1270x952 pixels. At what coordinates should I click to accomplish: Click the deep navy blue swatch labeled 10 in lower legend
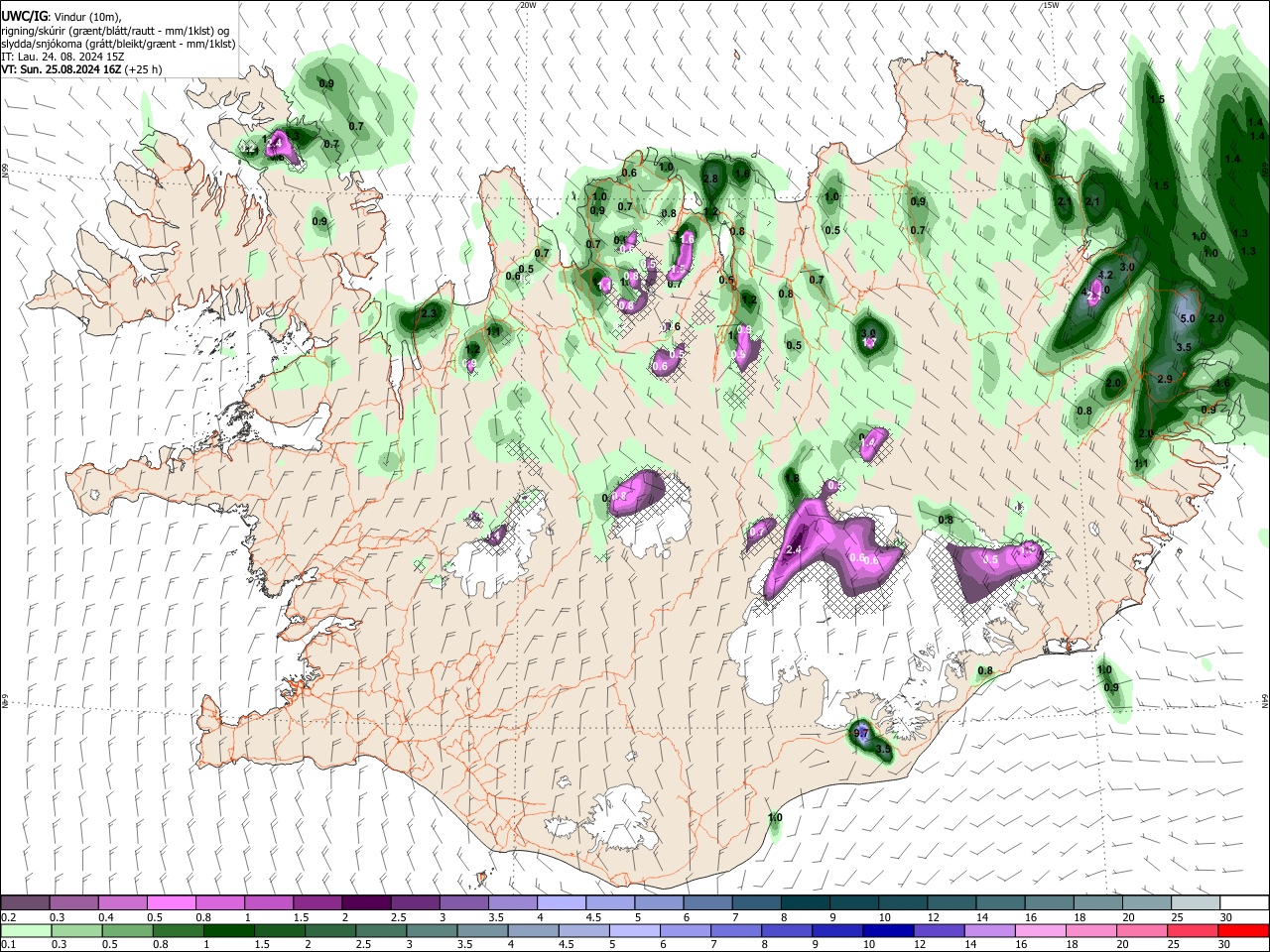tap(887, 930)
